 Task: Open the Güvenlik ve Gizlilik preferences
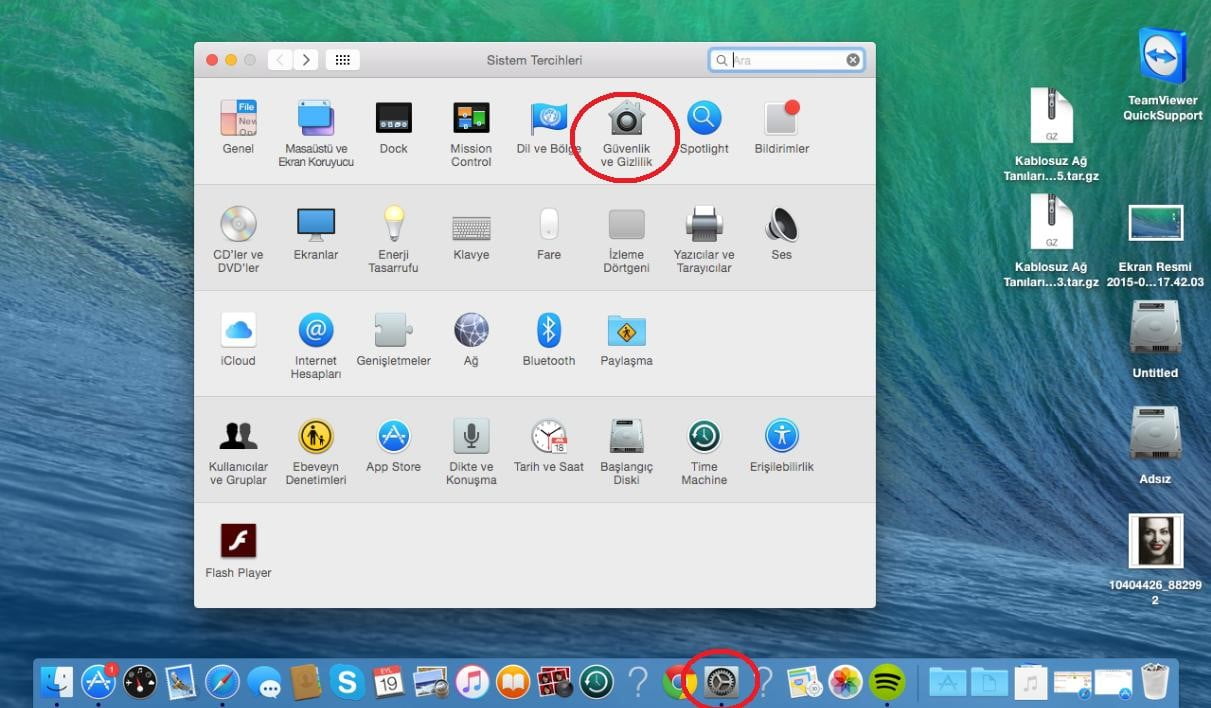(625, 120)
